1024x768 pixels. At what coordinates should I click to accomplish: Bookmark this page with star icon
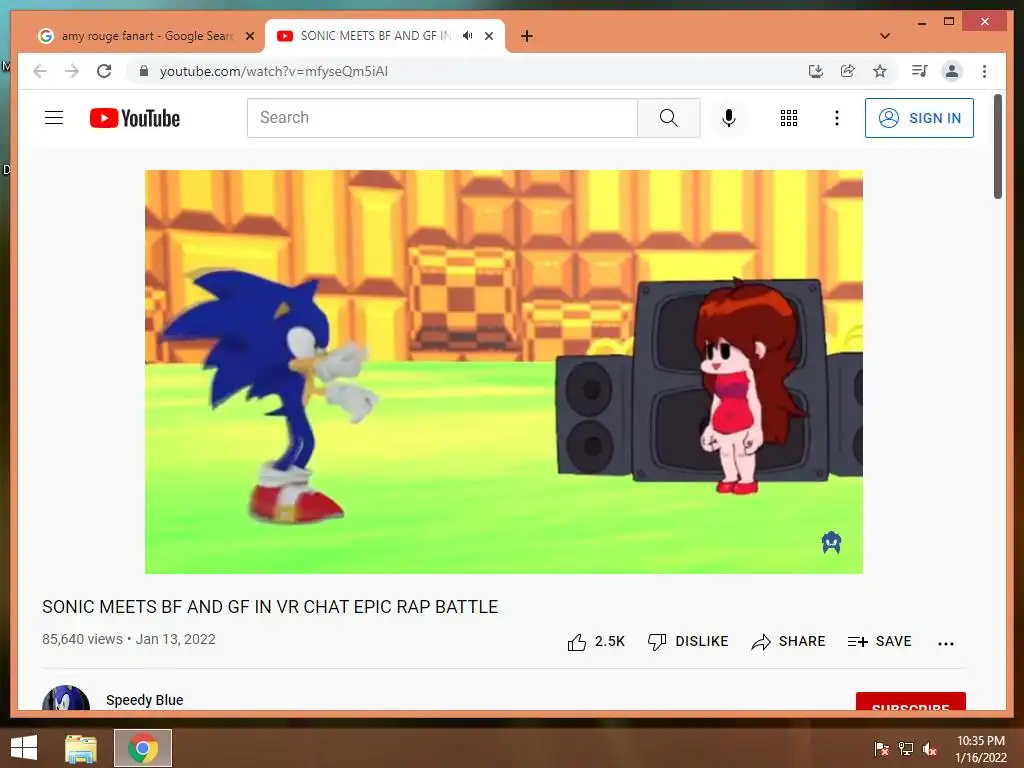(x=880, y=71)
